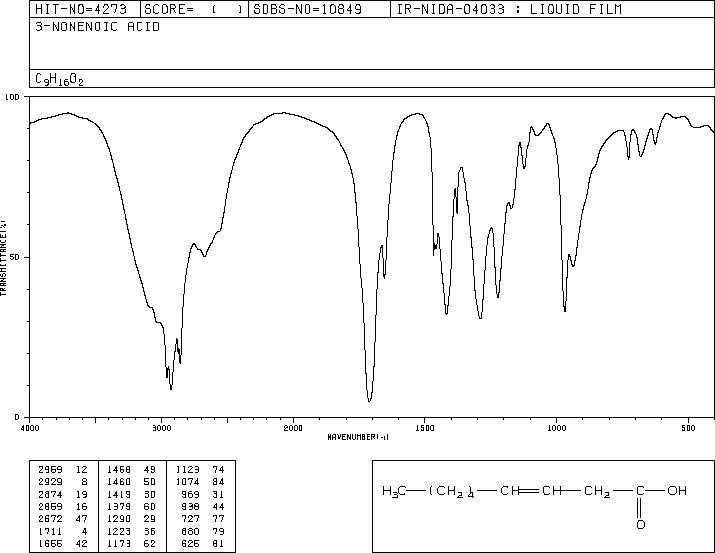Viewport: 715px width, 553px height.
Task: Click the CH=CH double bond in structure
Action: tap(531, 491)
